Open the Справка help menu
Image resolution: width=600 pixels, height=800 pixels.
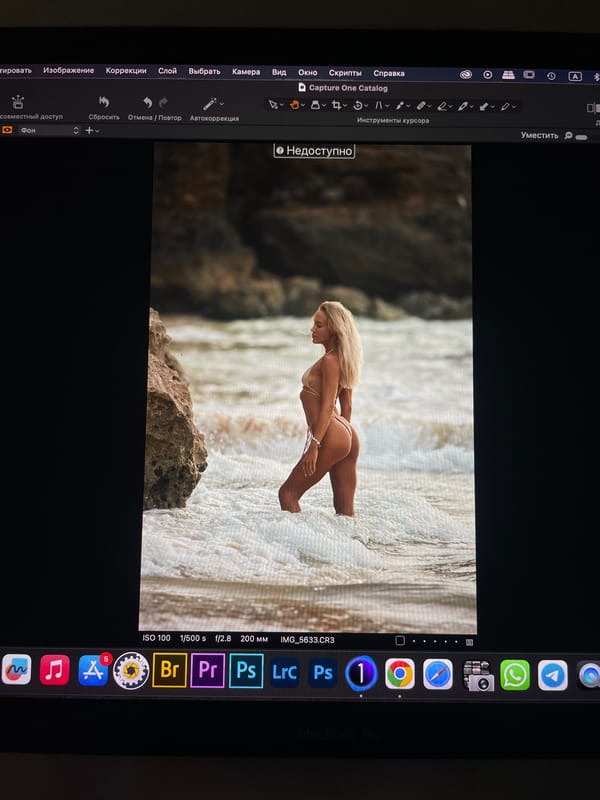click(x=389, y=73)
